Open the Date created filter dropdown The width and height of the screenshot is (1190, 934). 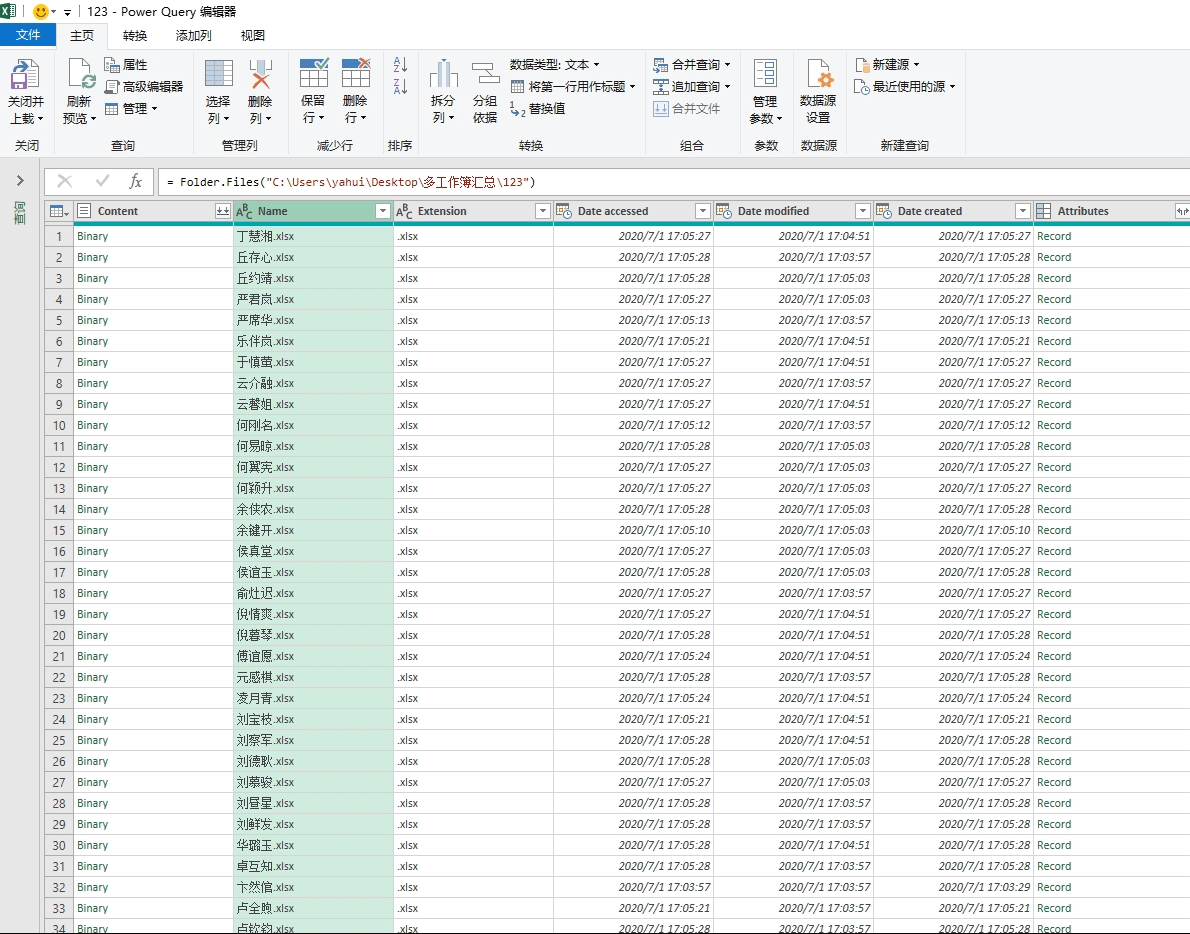pyautogui.click(x=1022, y=211)
